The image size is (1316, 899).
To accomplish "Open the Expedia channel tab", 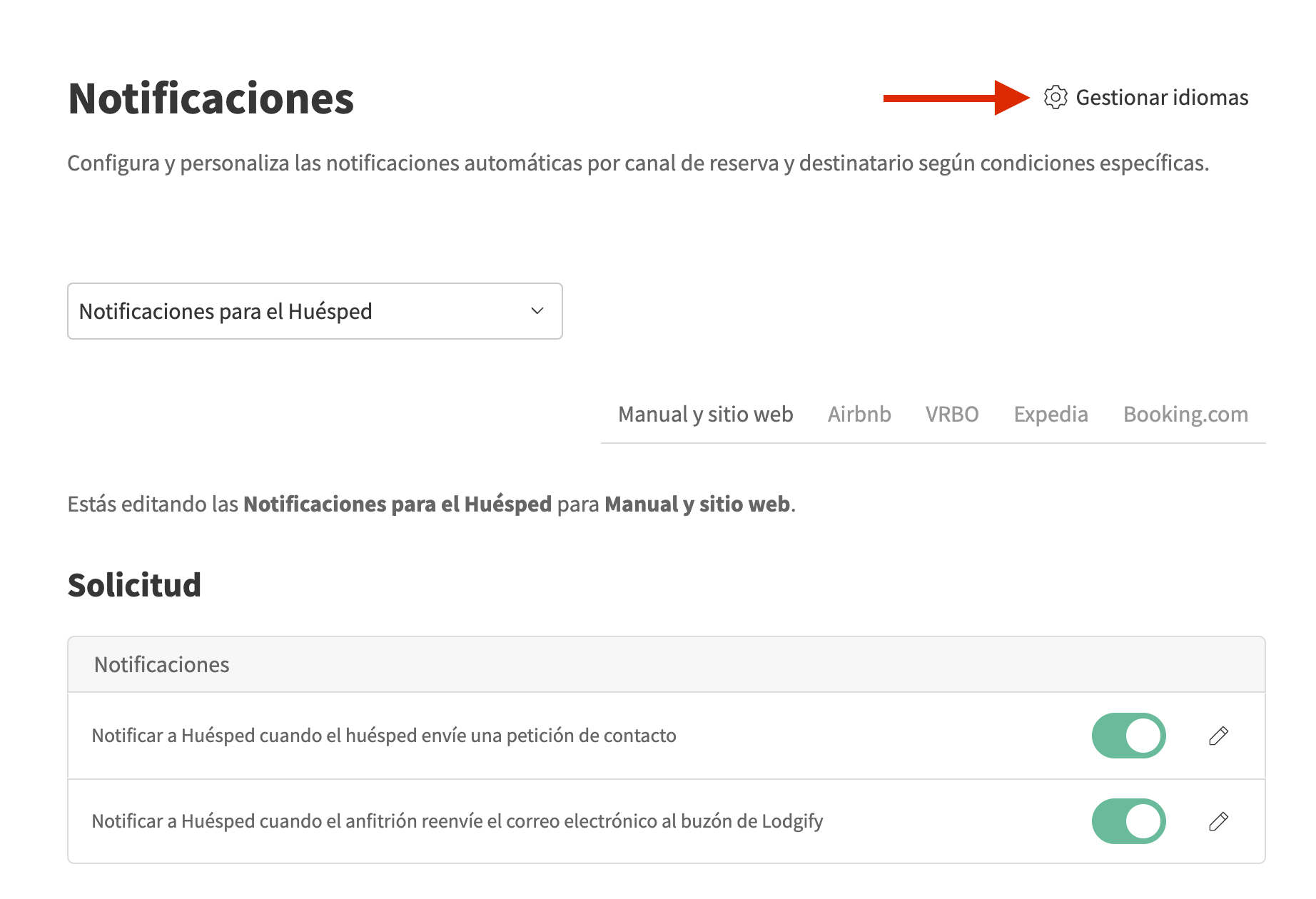I will 1051,415.
